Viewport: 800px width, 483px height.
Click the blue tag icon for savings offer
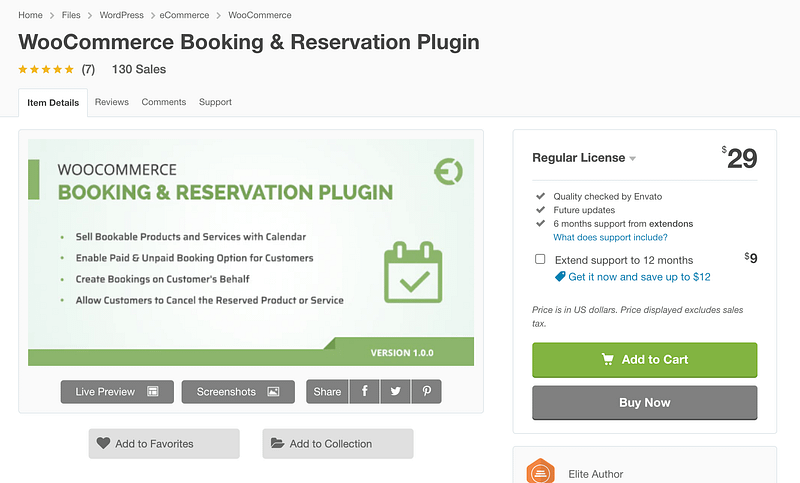[x=560, y=277]
